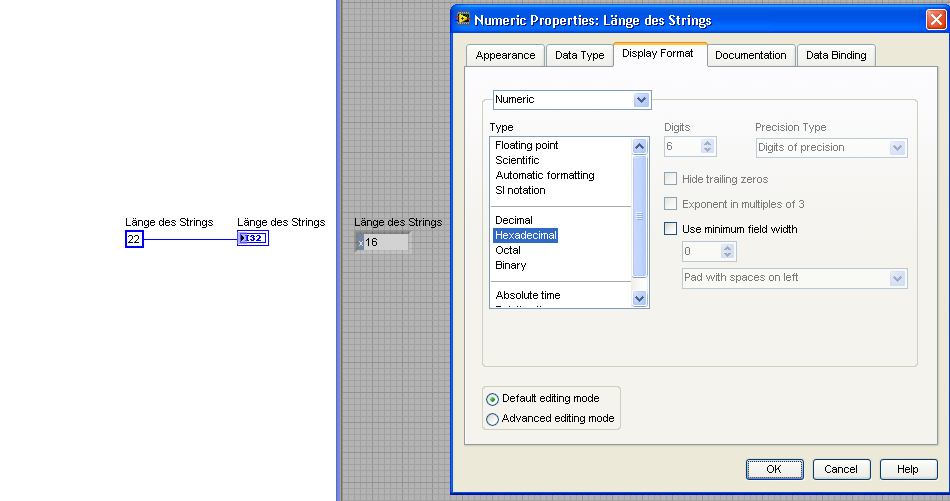
Task: Select Decimal format type
Action: pos(514,221)
